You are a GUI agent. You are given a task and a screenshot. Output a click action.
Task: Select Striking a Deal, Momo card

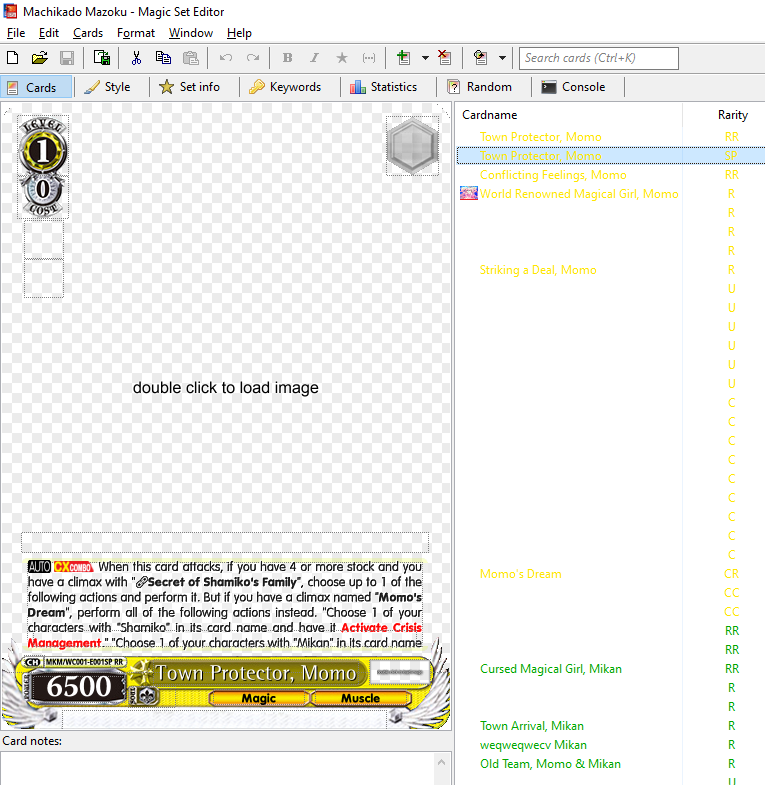(x=611, y=270)
